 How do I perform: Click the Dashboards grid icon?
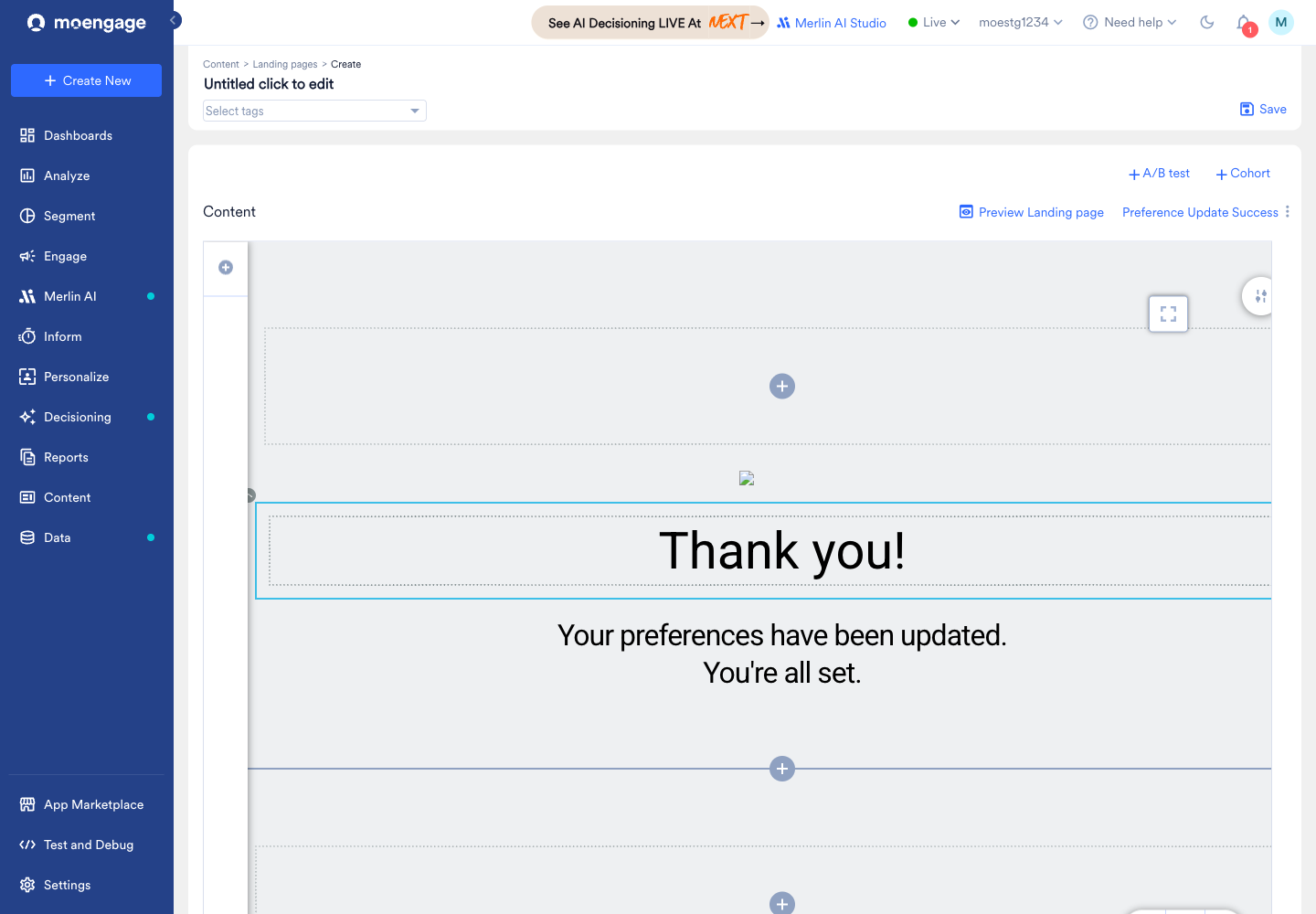[x=27, y=135]
